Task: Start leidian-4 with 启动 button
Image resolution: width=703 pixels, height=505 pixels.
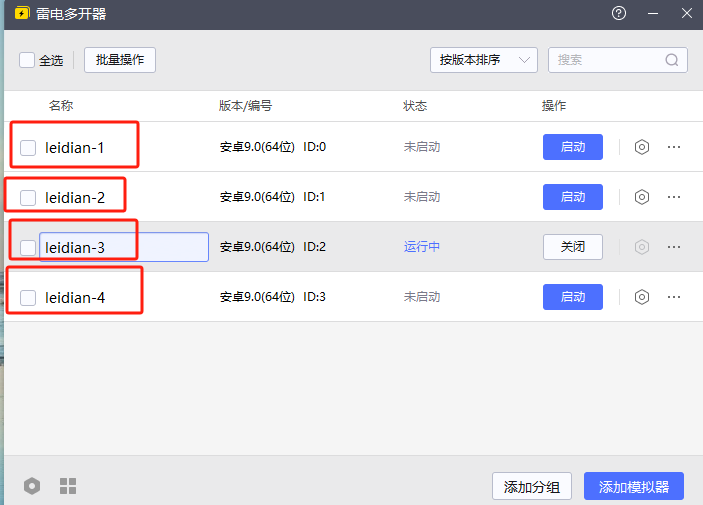Action: tap(573, 297)
